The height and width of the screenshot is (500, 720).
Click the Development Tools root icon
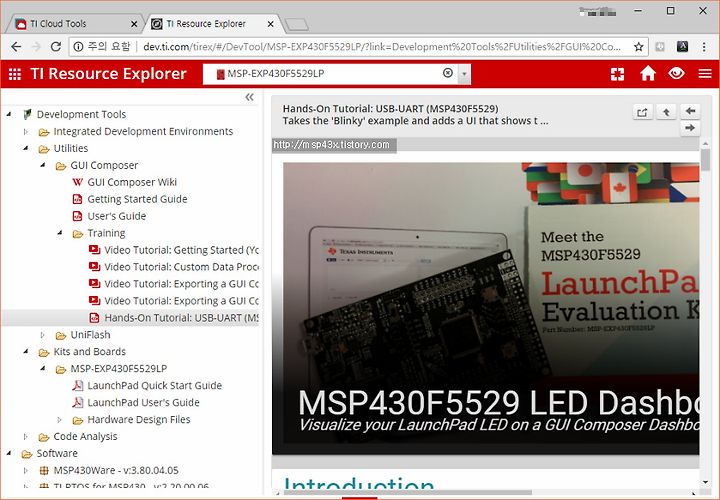[x=27, y=114]
